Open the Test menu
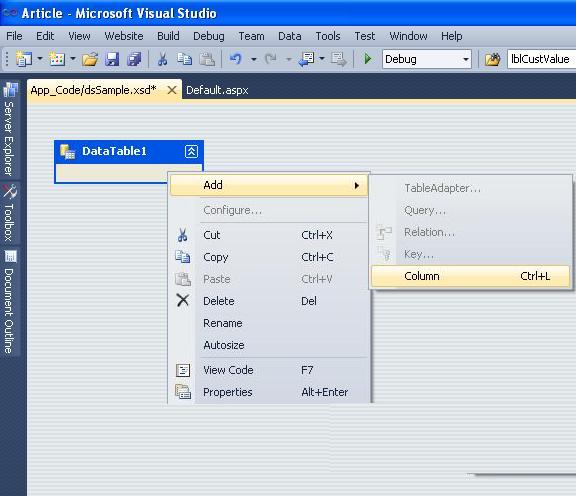576x496 pixels. click(x=364, y=36)
